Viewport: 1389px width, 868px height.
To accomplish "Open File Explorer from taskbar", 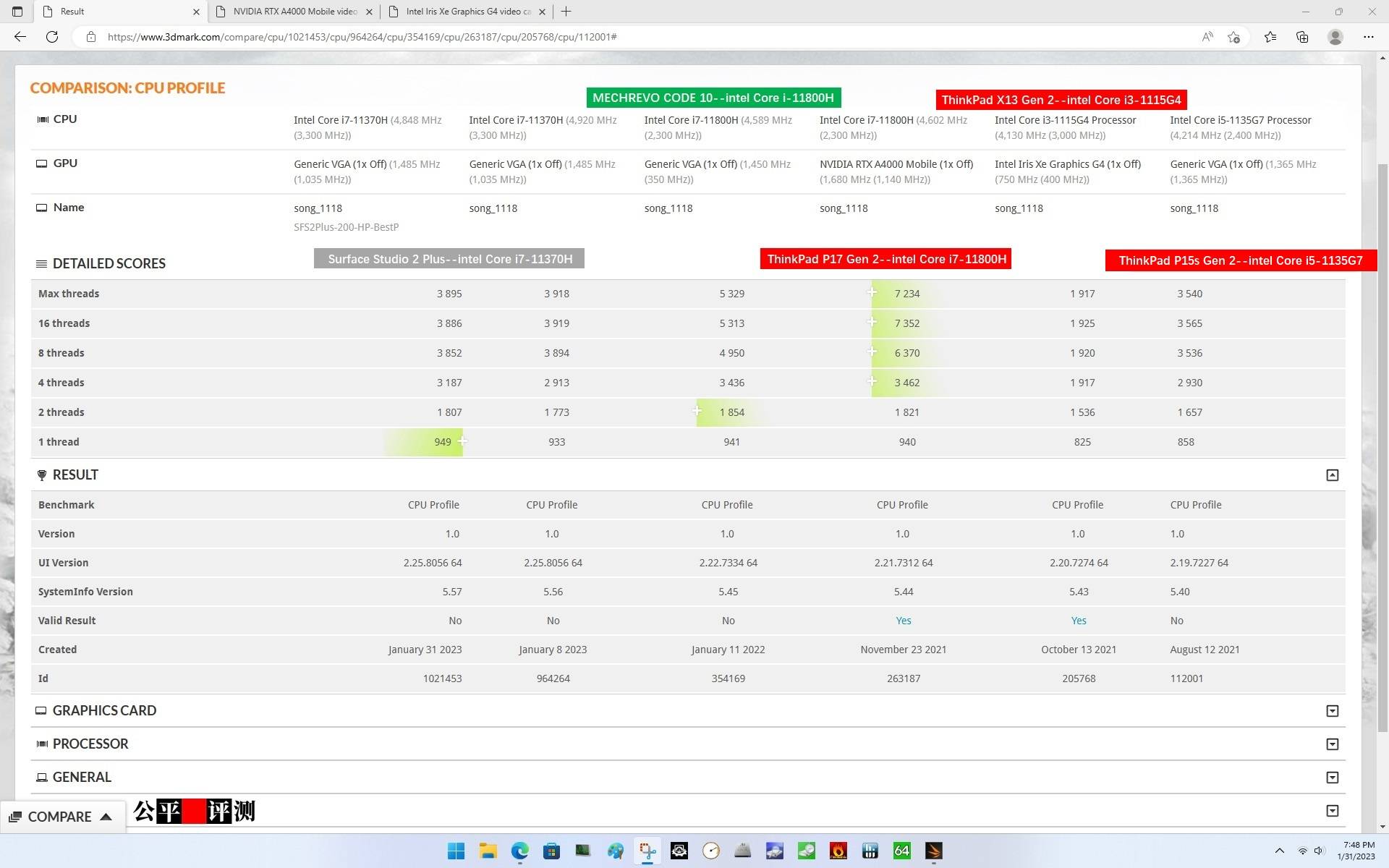I will coord(488,851).
